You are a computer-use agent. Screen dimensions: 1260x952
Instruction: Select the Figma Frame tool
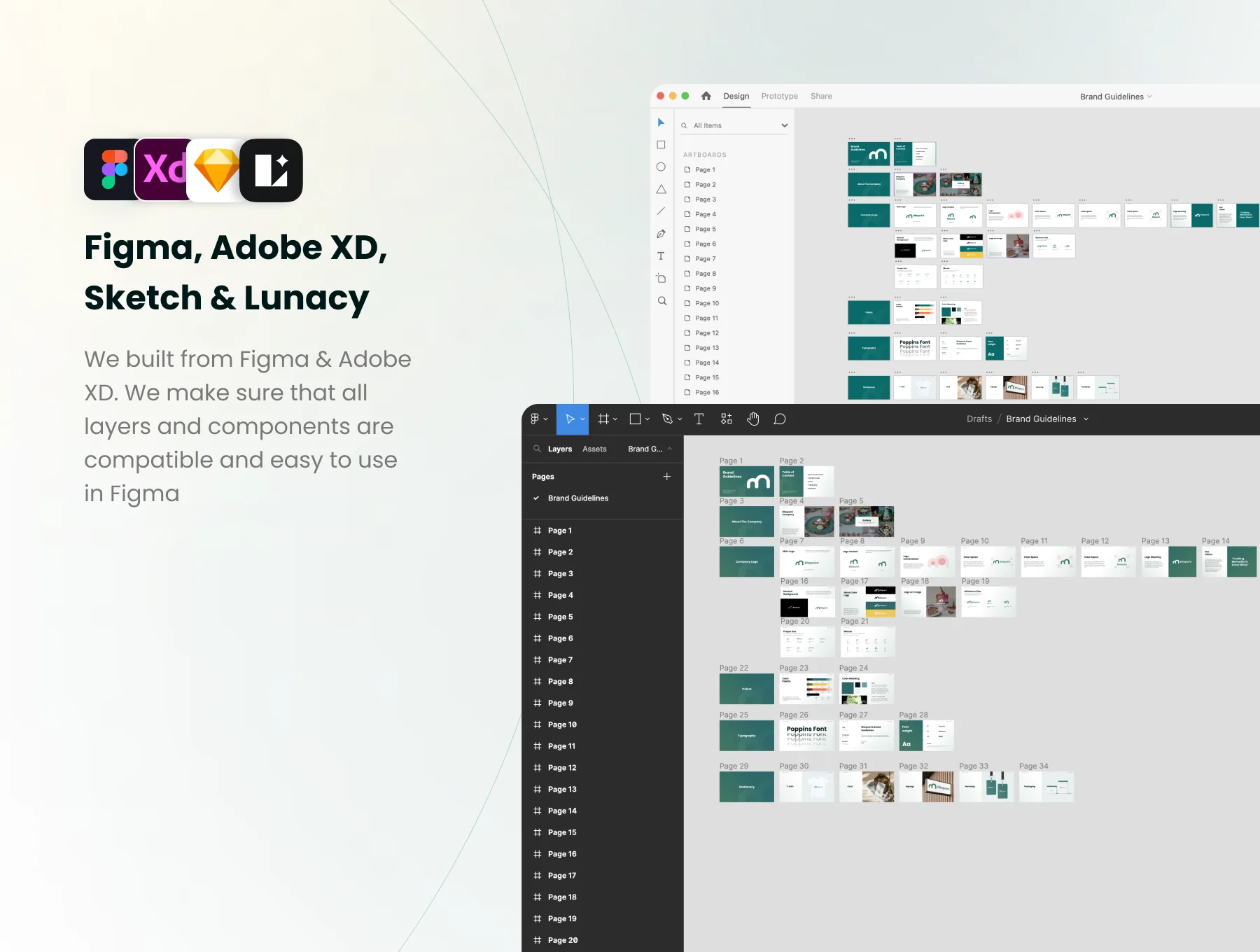click(603, 419)
